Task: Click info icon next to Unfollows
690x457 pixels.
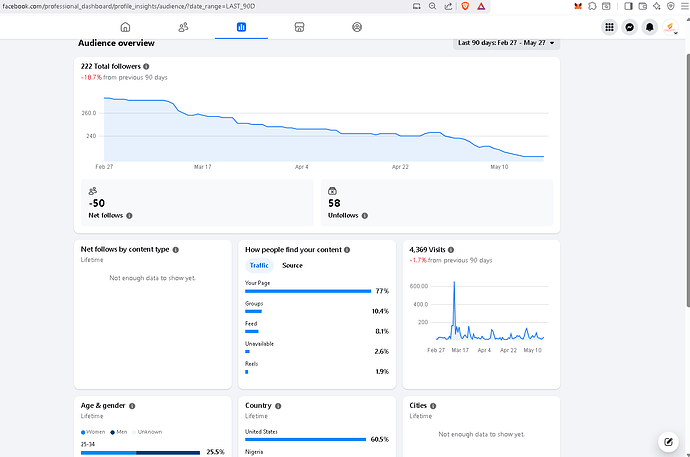Action: (x=364, y=216)
